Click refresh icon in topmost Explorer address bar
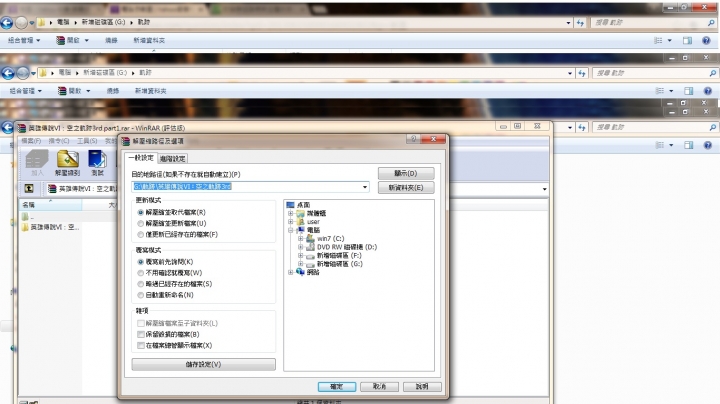 [580, 22]
